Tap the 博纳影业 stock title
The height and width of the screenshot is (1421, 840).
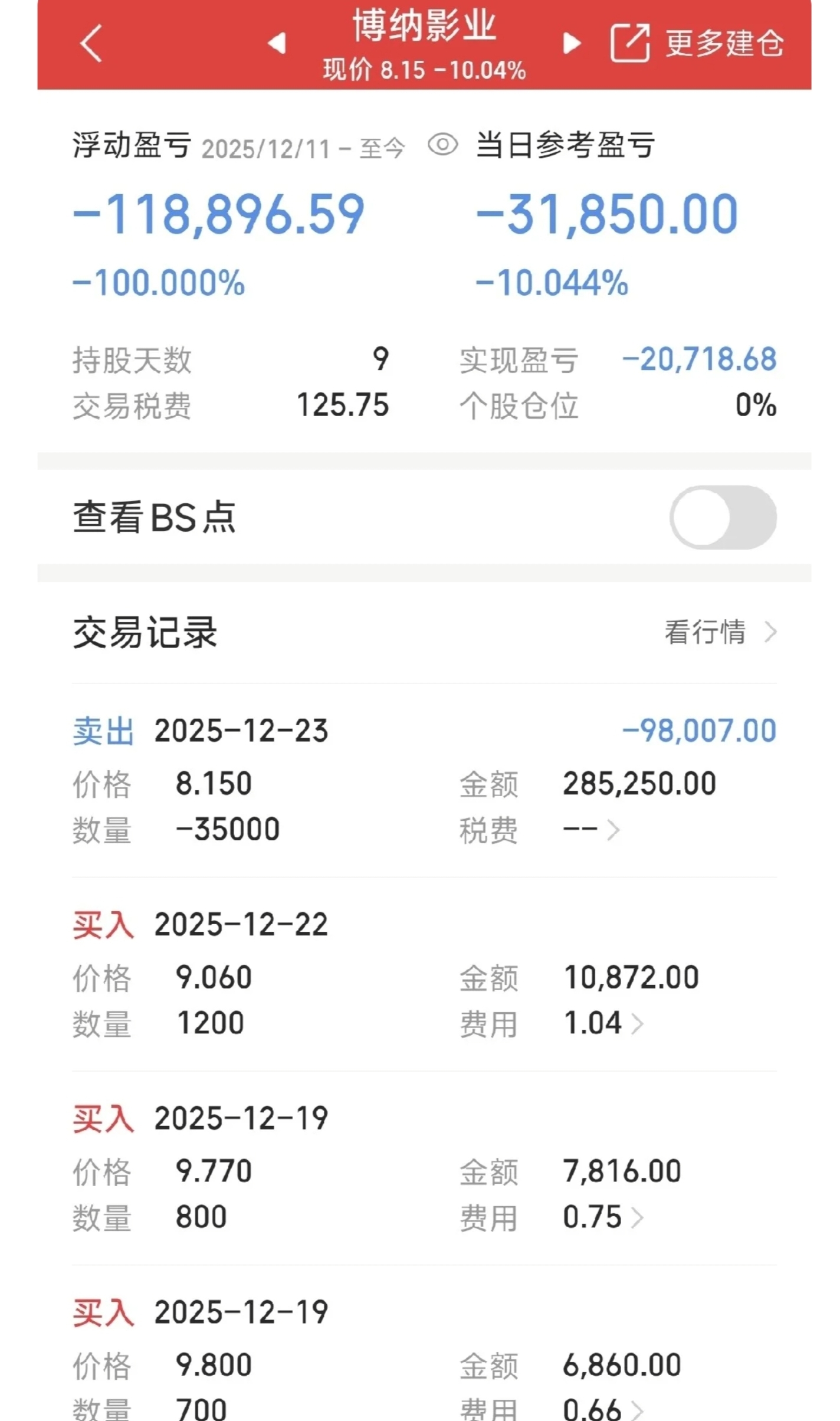coord(424,26)
